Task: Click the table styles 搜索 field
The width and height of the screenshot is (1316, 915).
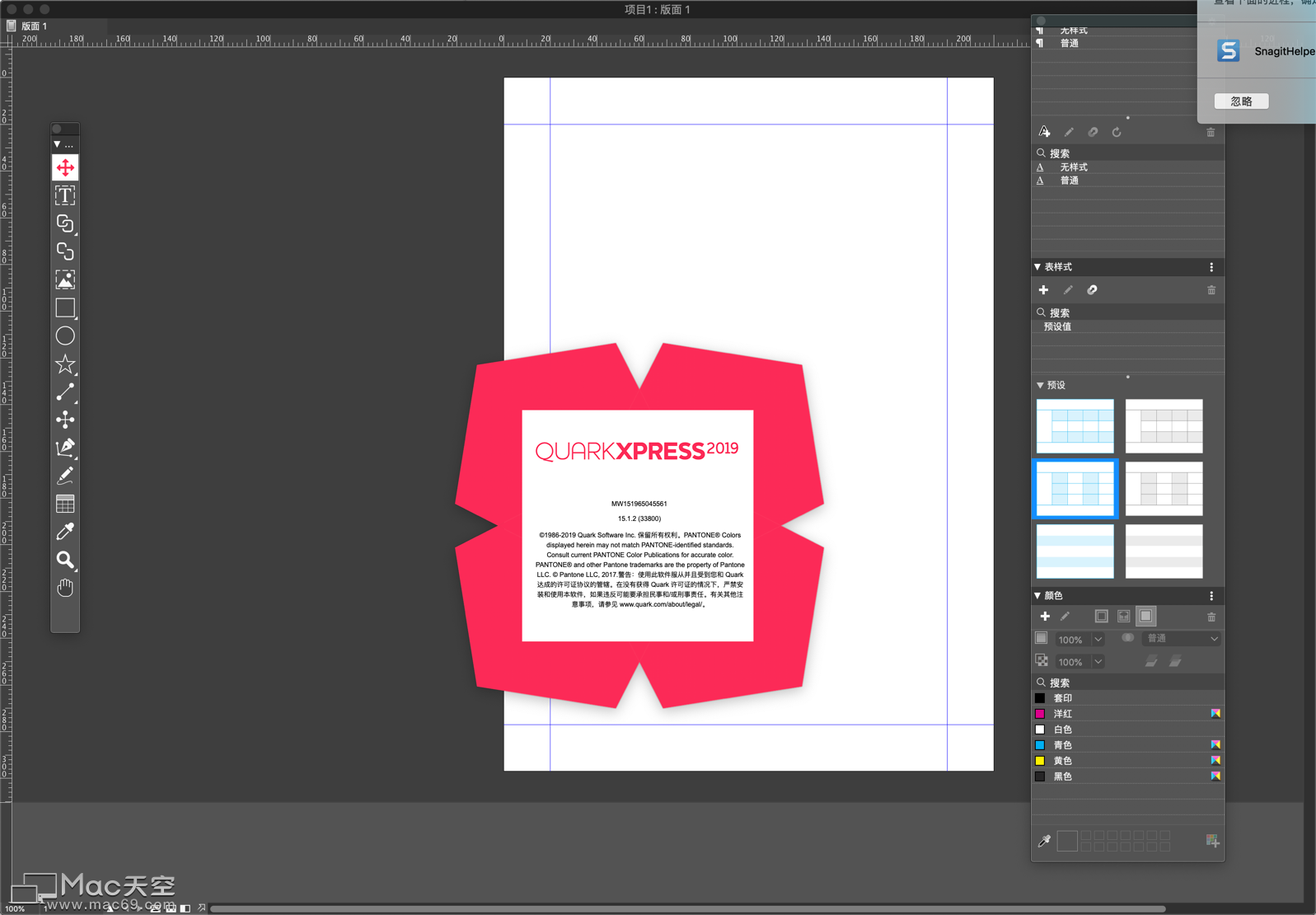Action: point(1127,312)
